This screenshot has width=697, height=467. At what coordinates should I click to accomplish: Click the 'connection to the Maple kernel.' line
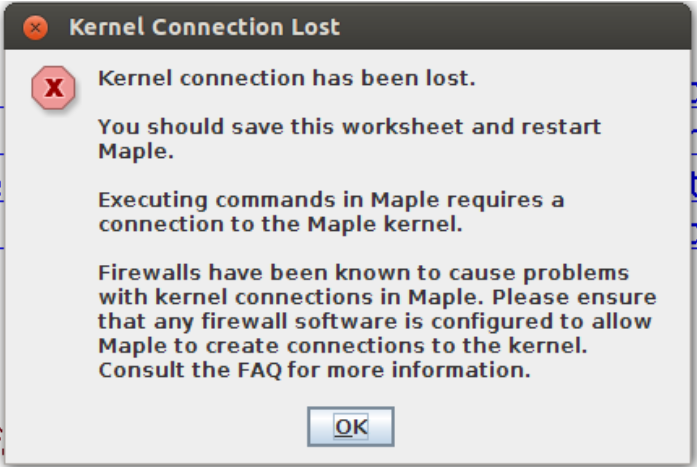[x=280, y=224]
